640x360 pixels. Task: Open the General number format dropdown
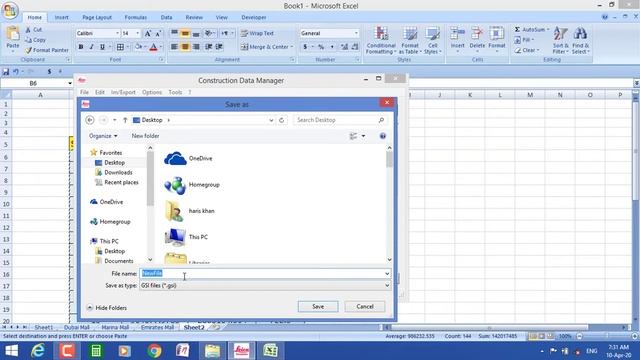[356, 33]
